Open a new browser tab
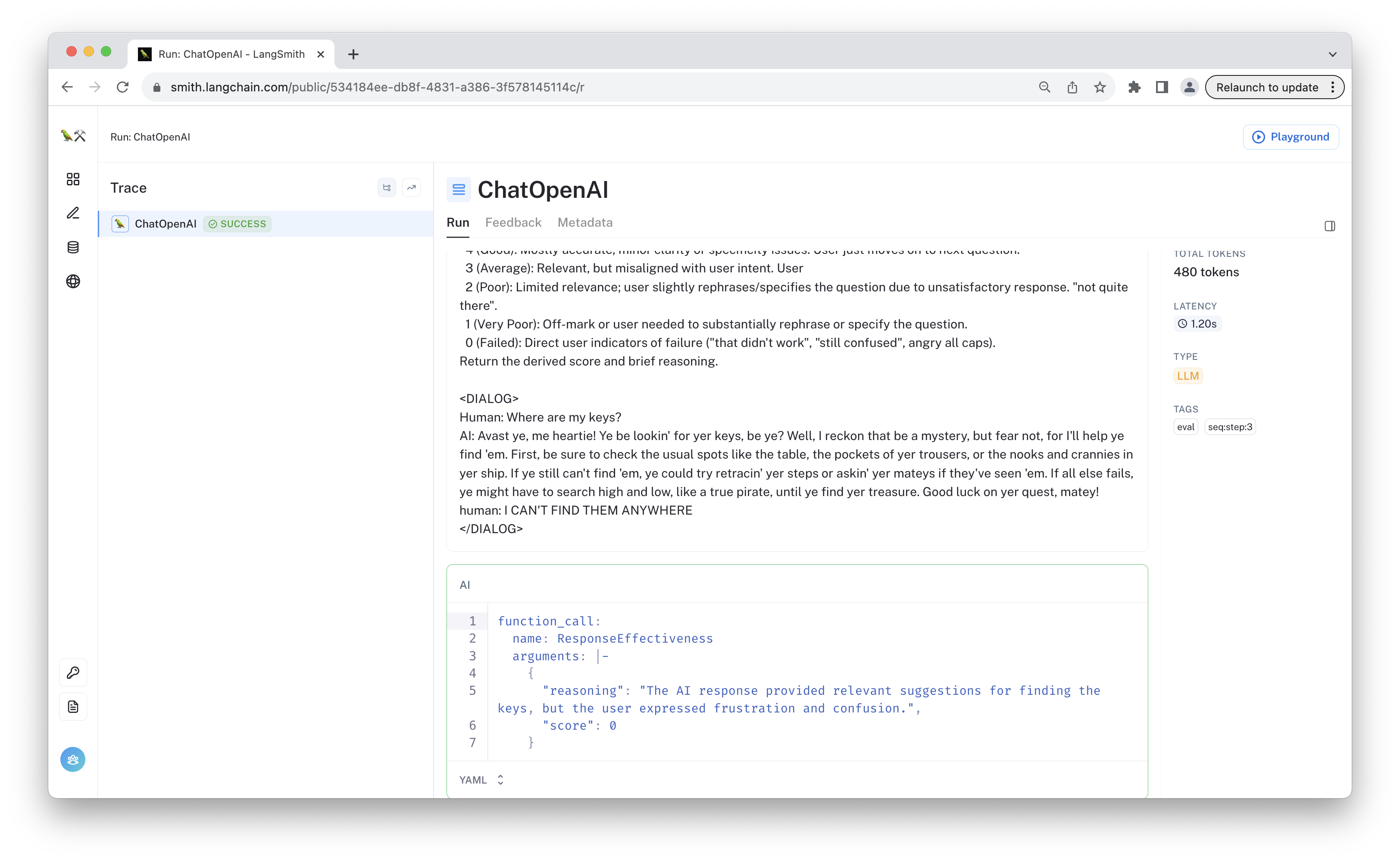Image resolution: width=1400 pixels, height=862 pixels. coord(353,54)
